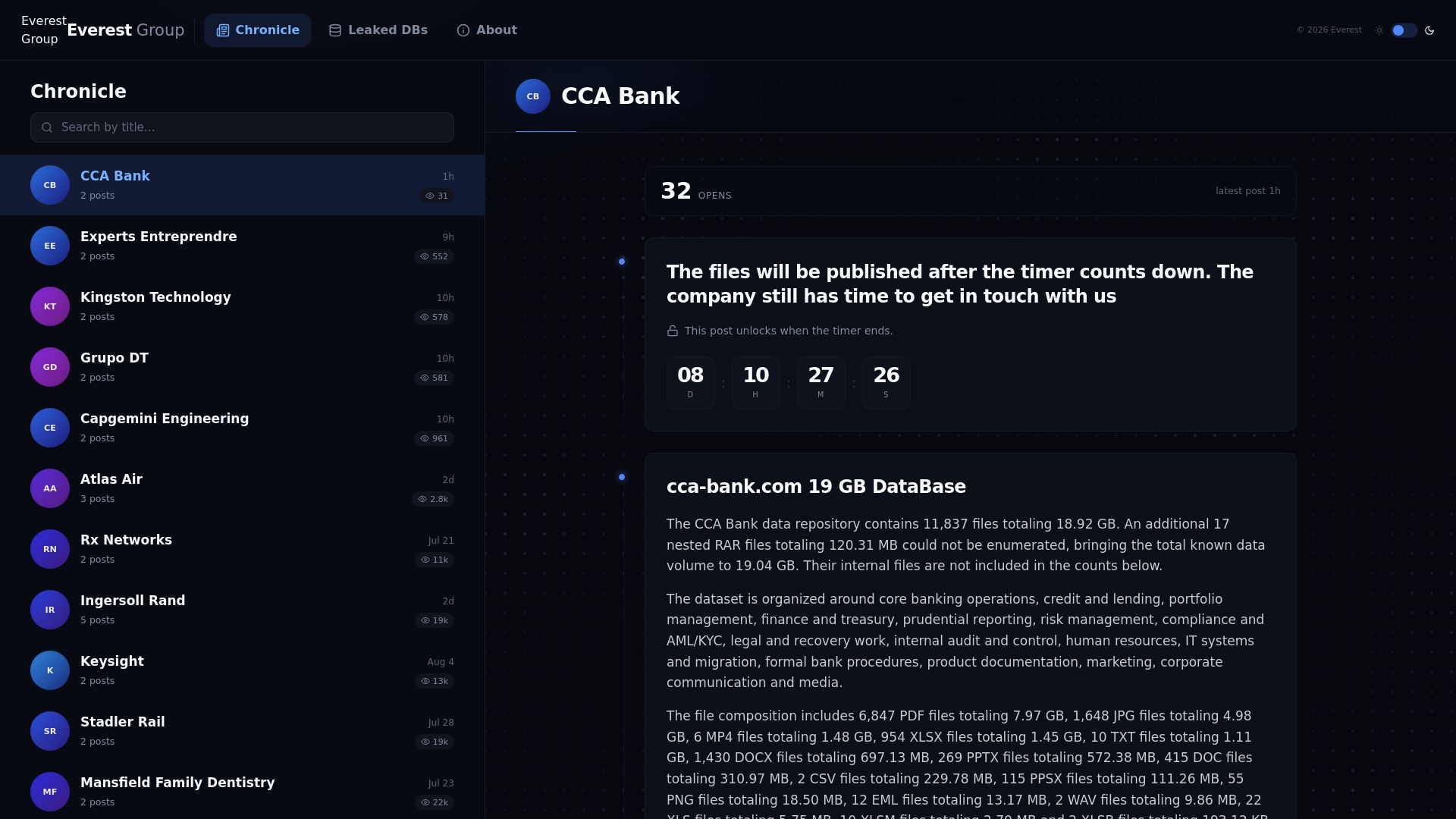
Task: Click the eye views badge on Atlas Air
Action: coord(433,499)
